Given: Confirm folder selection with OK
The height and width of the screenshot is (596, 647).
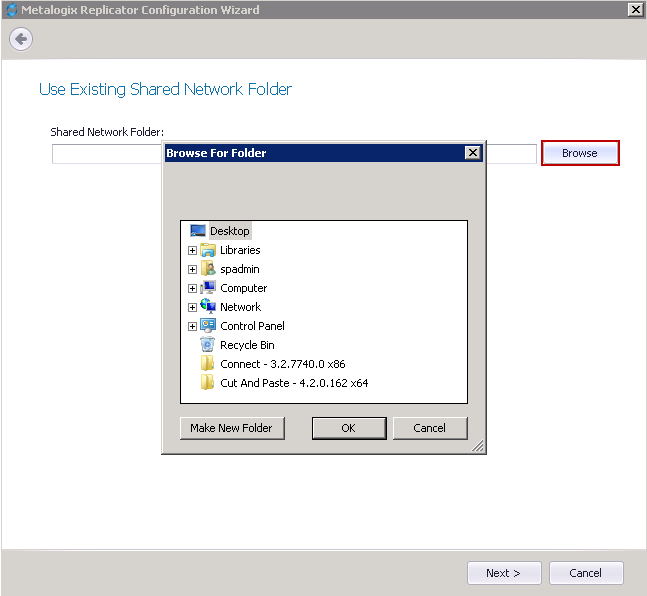Looking at the screenshot, I should pos(349,428).
